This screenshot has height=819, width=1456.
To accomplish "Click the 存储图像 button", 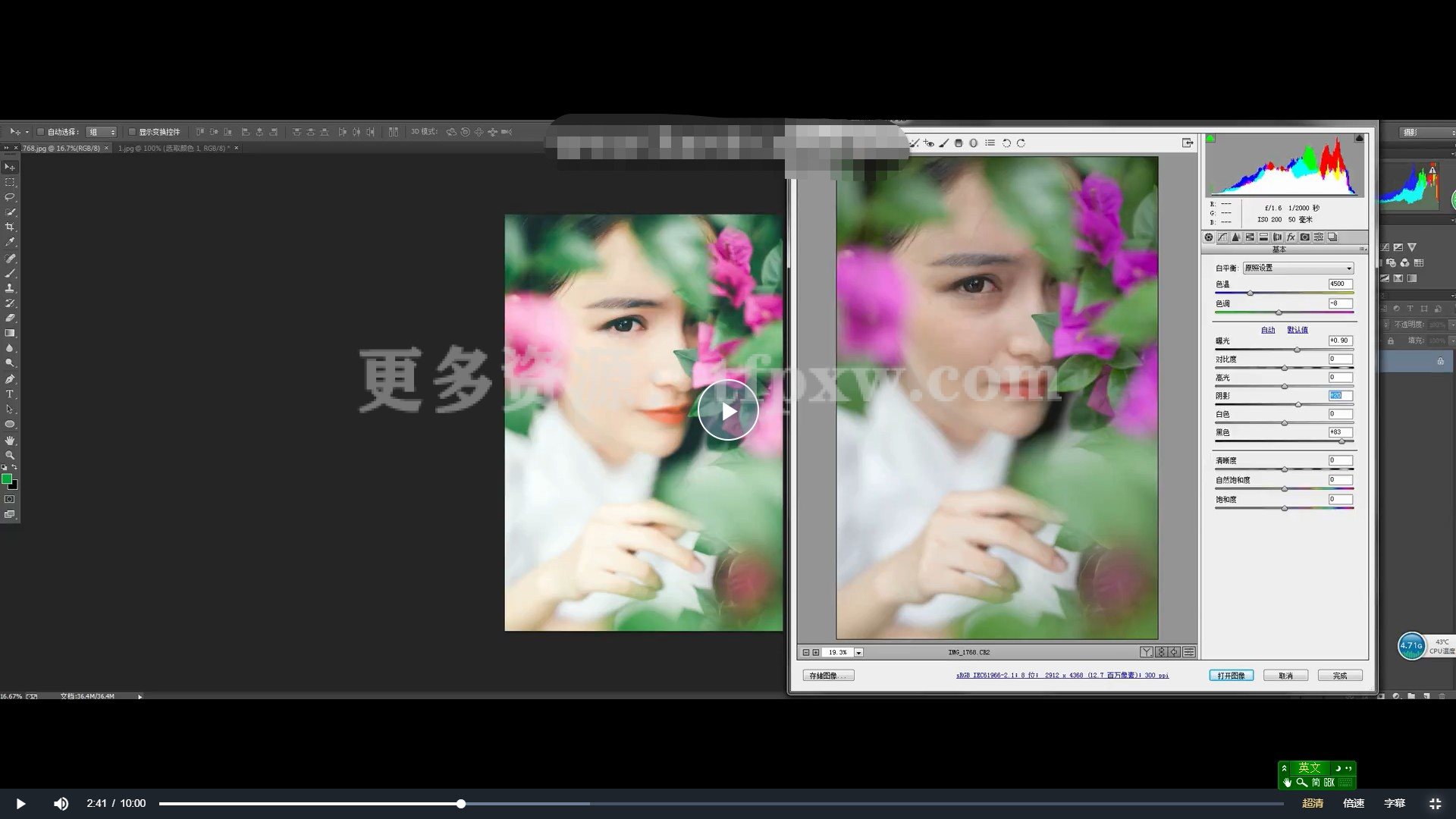I will coord(830,675).
